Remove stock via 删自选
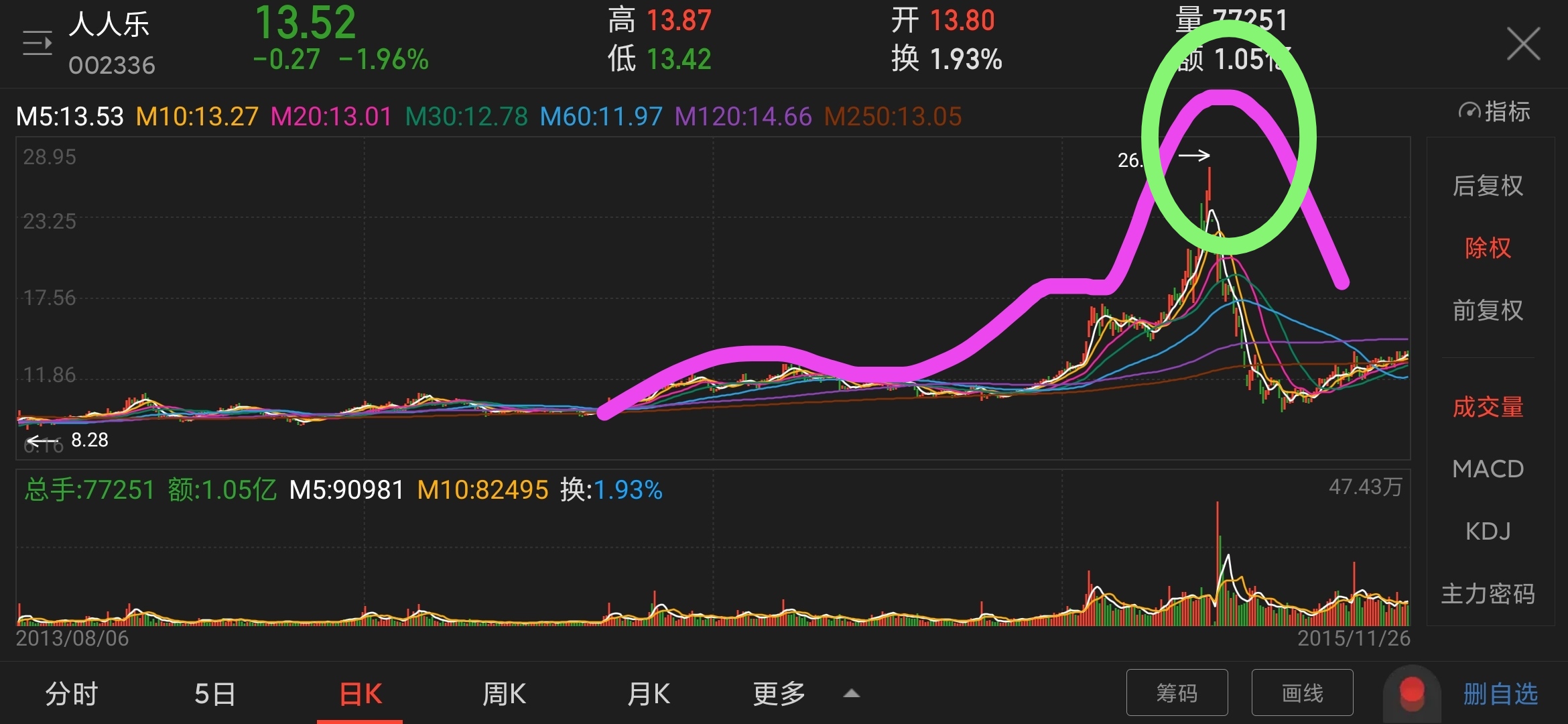1568x724 pixels. click(1500, 694)
